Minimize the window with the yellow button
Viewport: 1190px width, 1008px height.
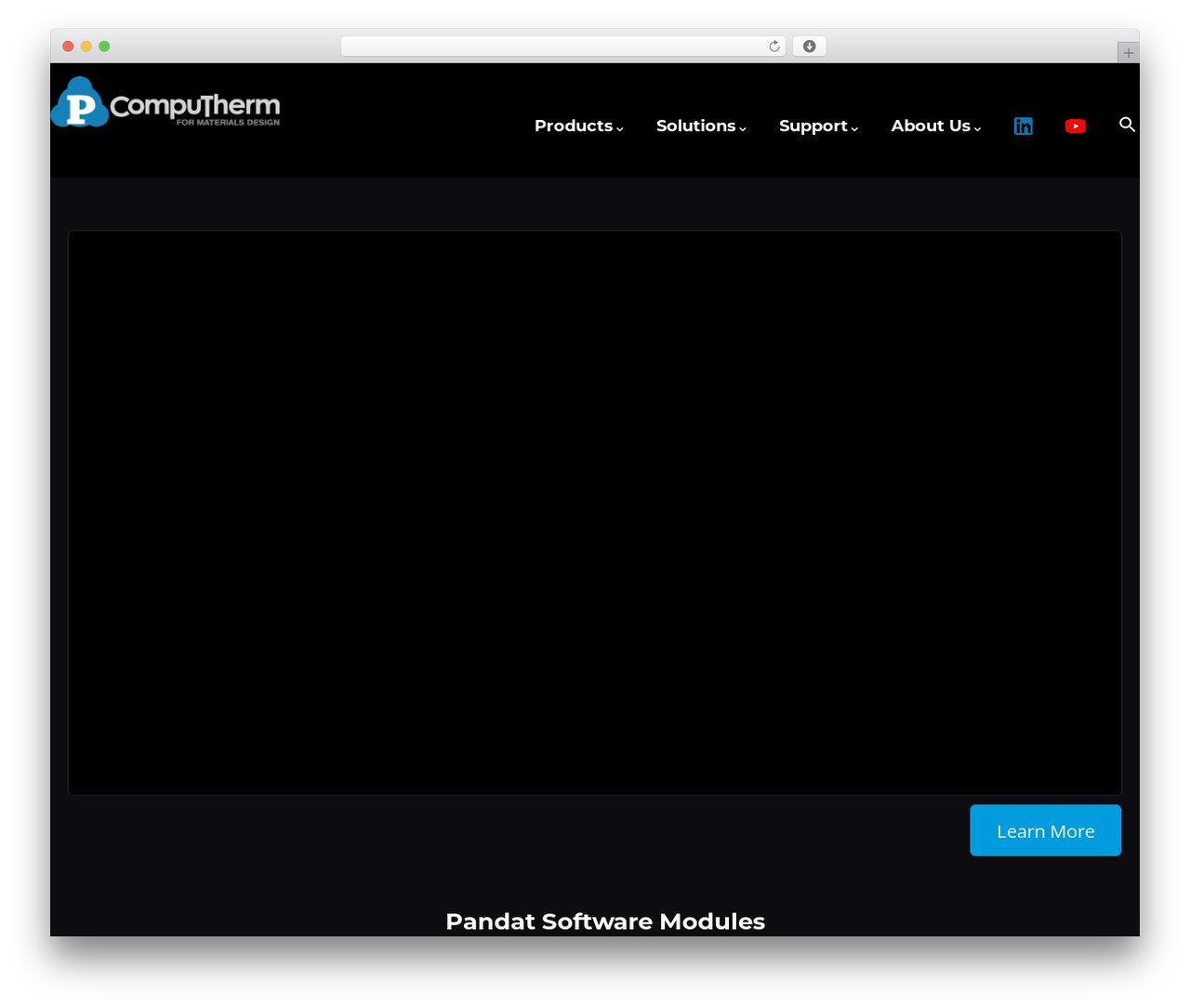point(86,46)
